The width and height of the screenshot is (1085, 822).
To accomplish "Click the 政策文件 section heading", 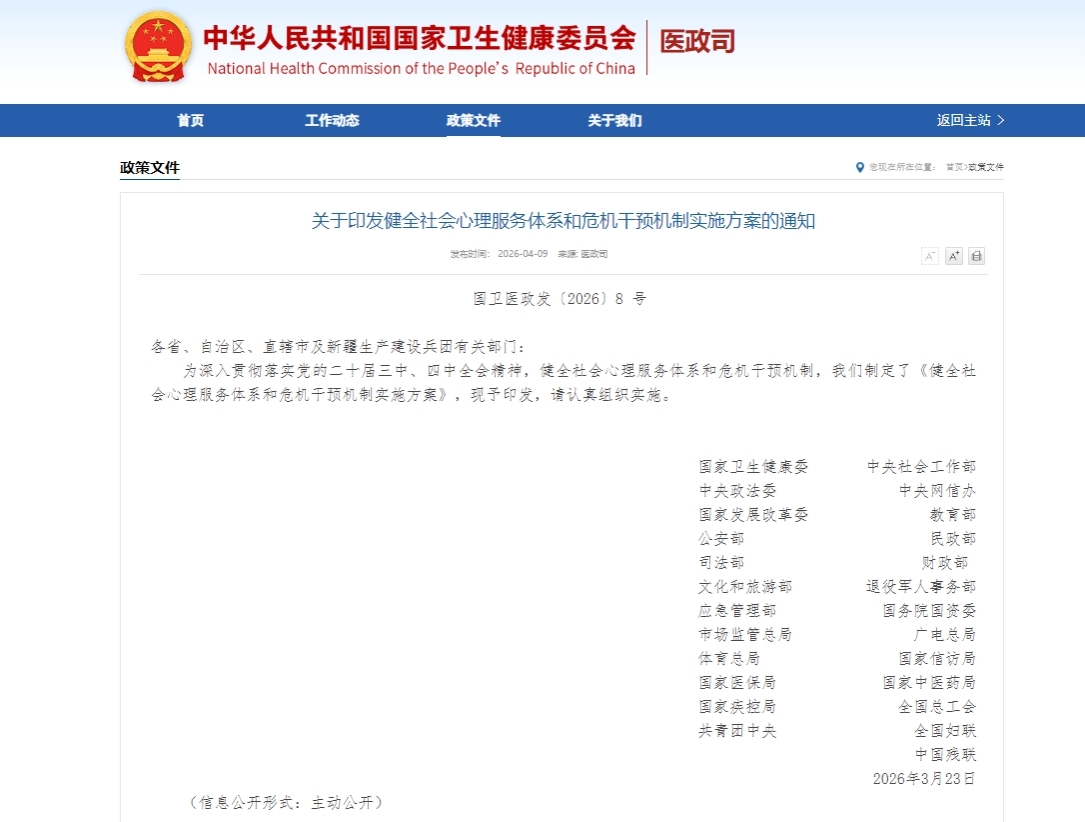I will (150, 167).
